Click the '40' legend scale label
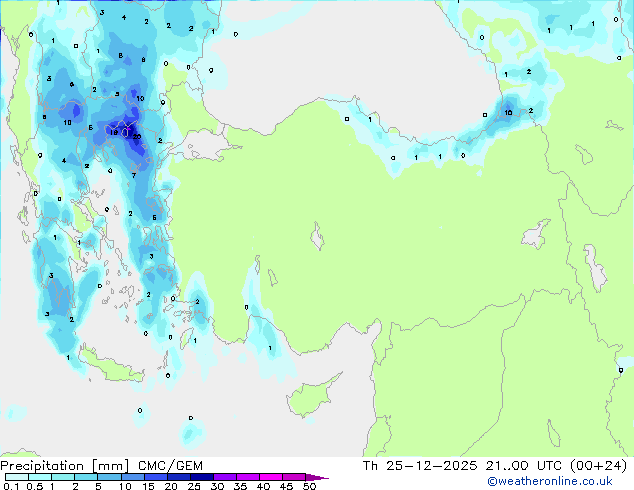This screenshot has height=490, width=634. pyautogui.click(x=263, y=486)
